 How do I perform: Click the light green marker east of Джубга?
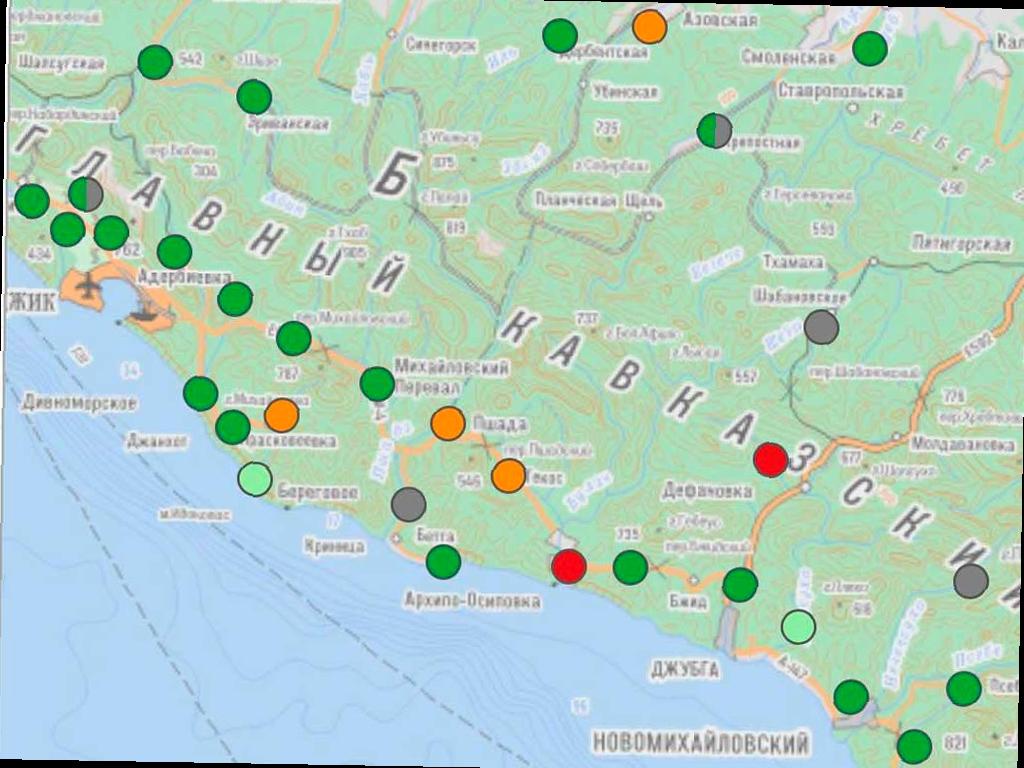[798, 626]
